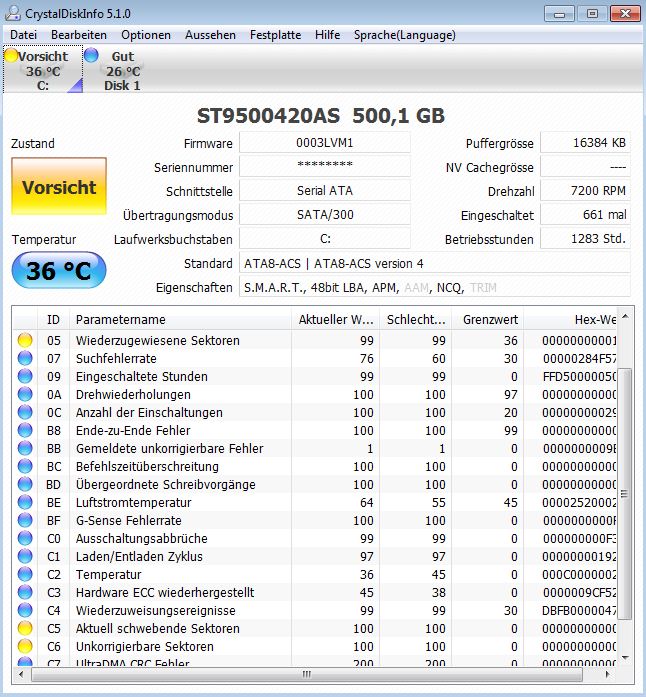Open the Bearbeiten menu
The width and height of the screenshot is (646, 697).
point(79,35)
